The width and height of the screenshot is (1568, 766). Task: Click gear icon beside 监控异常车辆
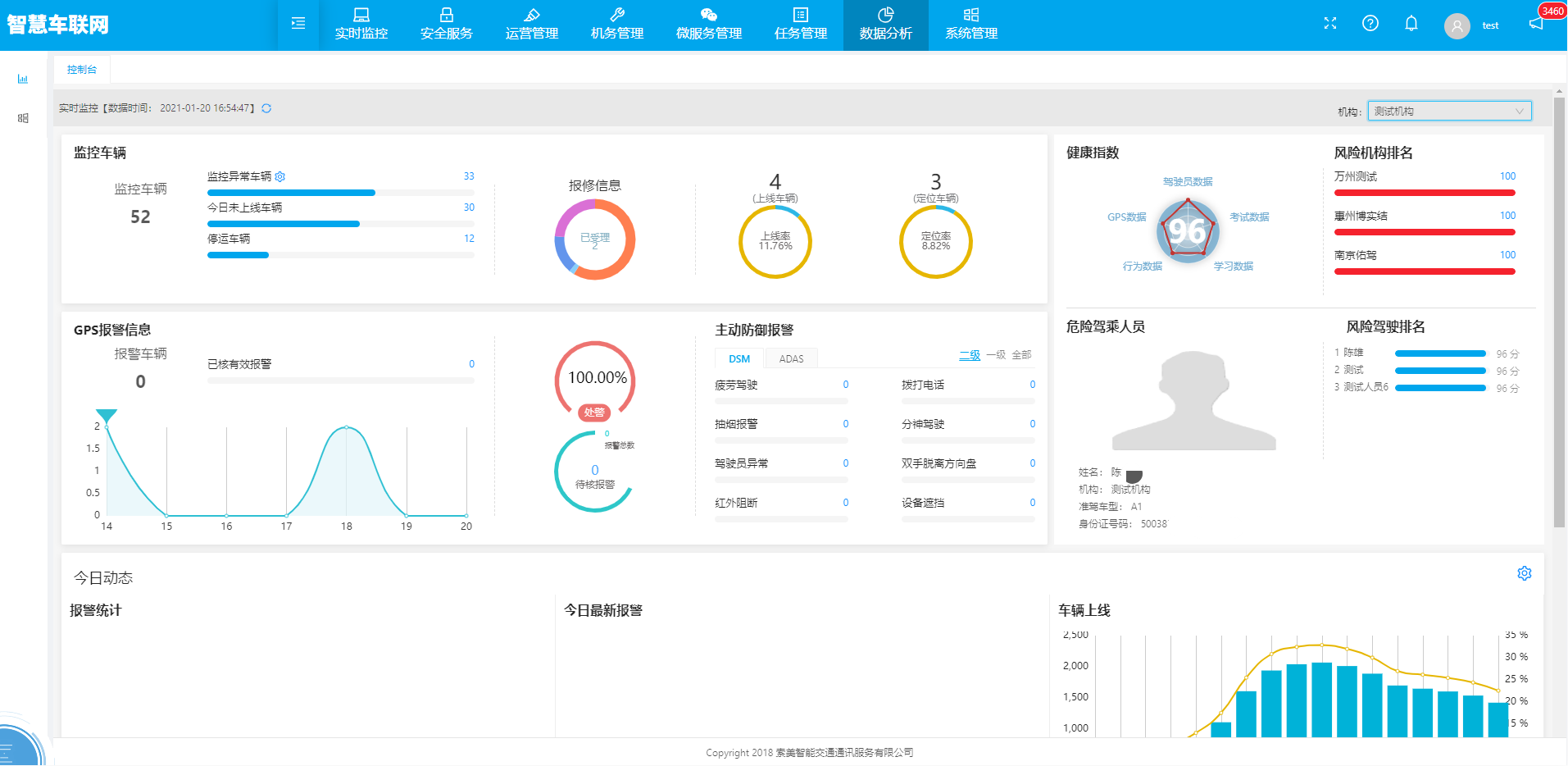280,177
